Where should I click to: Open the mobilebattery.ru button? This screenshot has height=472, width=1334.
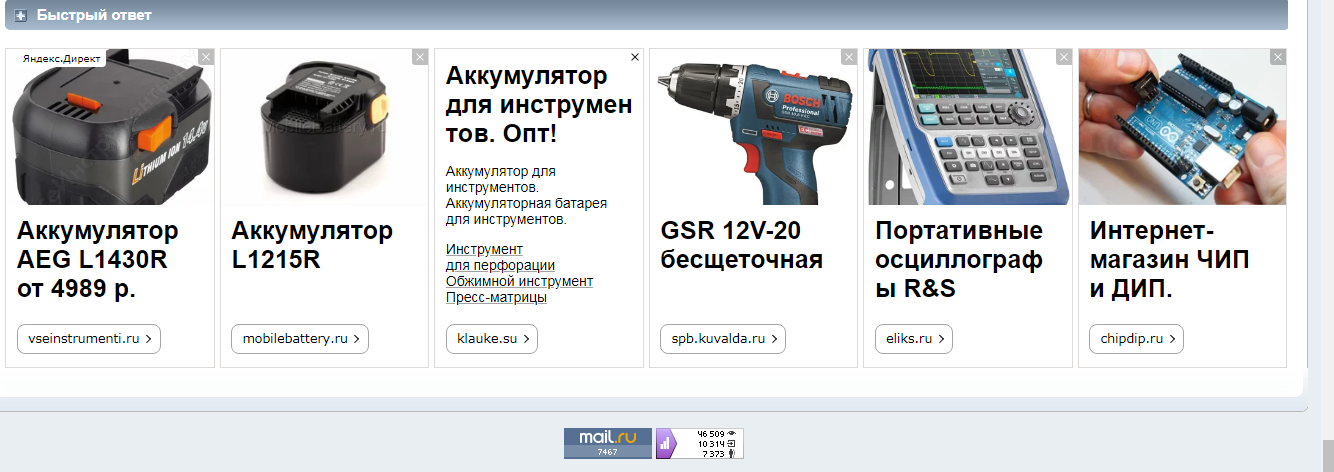pos(300,339)
